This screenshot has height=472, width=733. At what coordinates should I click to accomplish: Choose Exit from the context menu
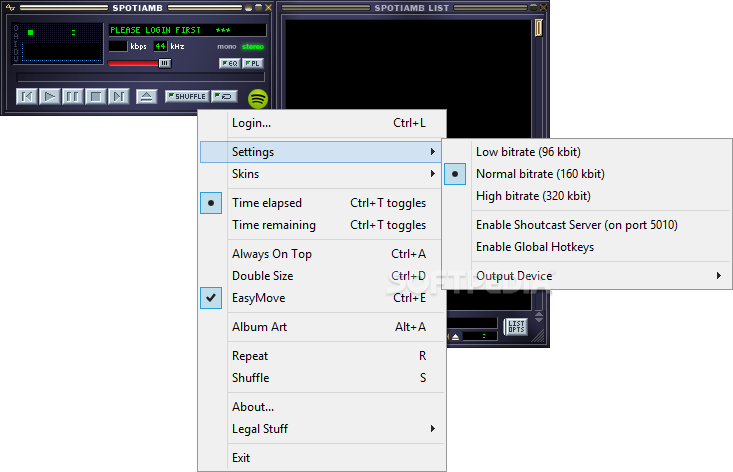[321, 458]
